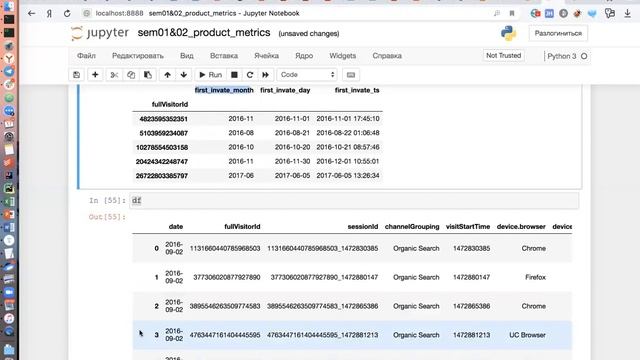The image size is (640, 360).
Task: Open browser downloads arrow icon
Action: click(x=627, y=13)
